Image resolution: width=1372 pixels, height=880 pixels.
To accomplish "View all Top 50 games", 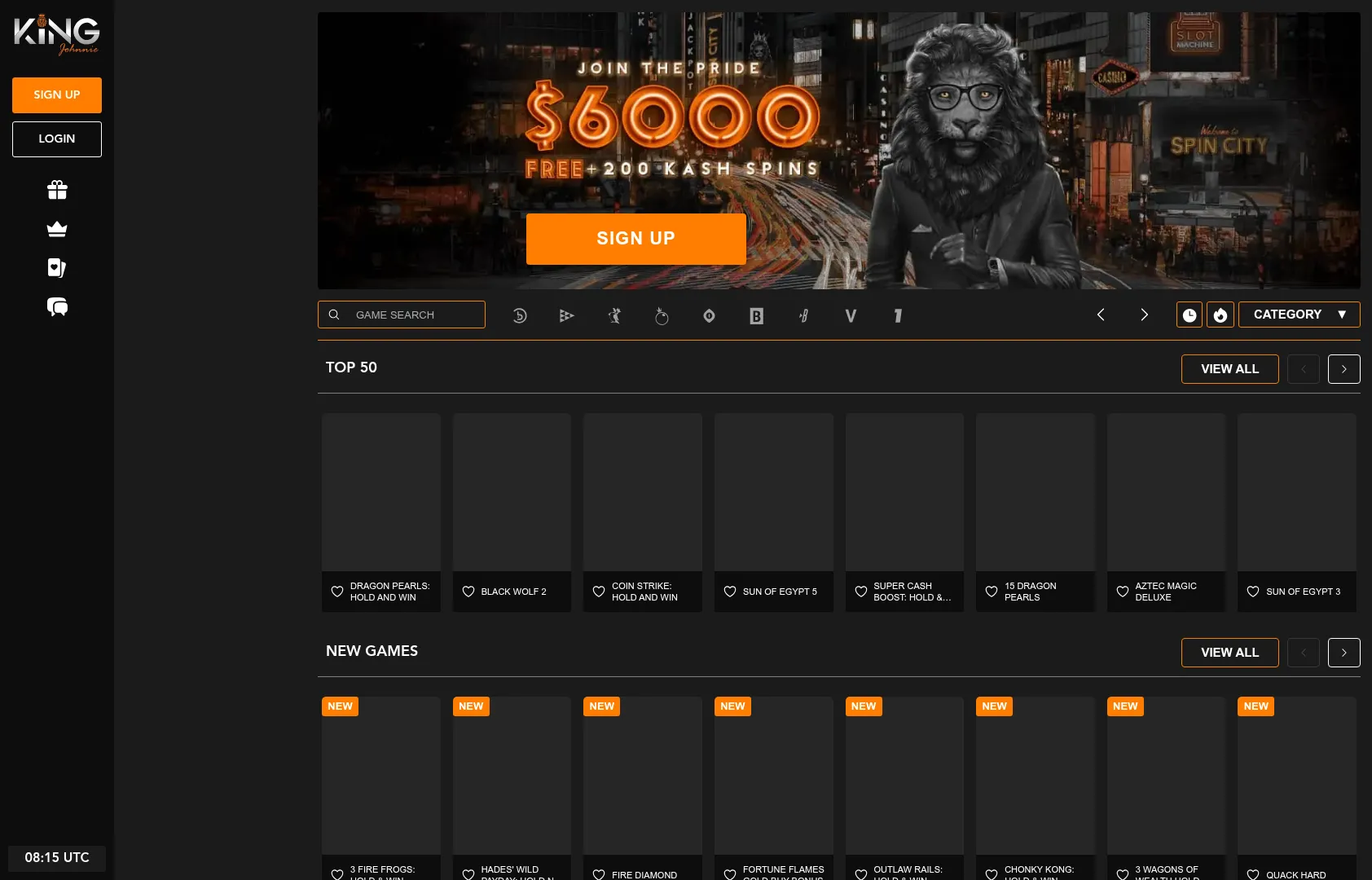I will coord(1230,369).
